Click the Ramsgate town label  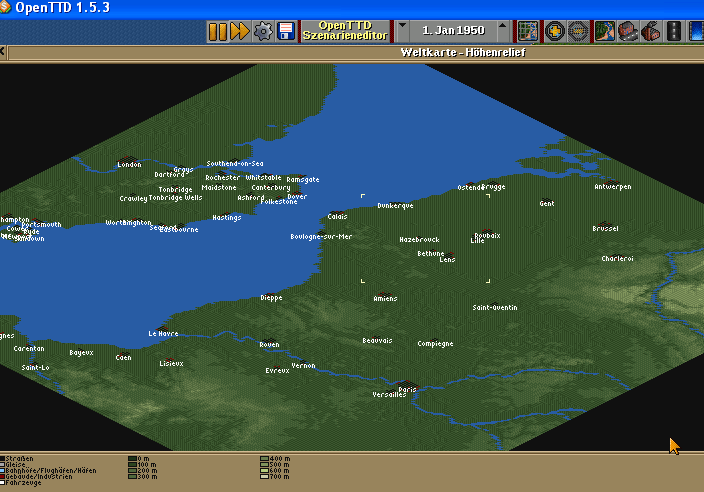tap(303, 180)
